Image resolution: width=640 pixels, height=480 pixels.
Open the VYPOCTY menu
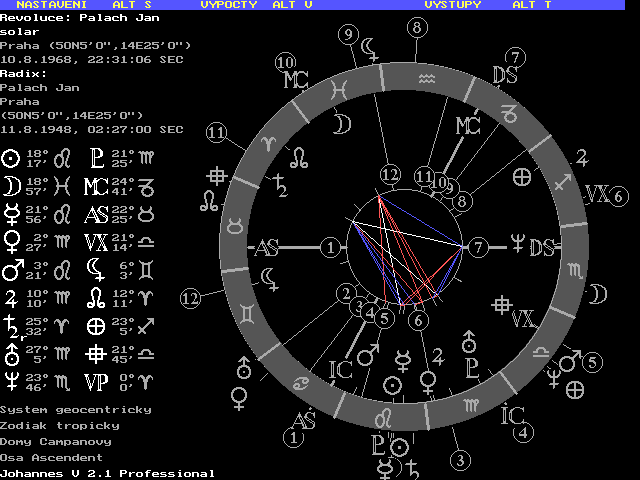coord(229,5)
